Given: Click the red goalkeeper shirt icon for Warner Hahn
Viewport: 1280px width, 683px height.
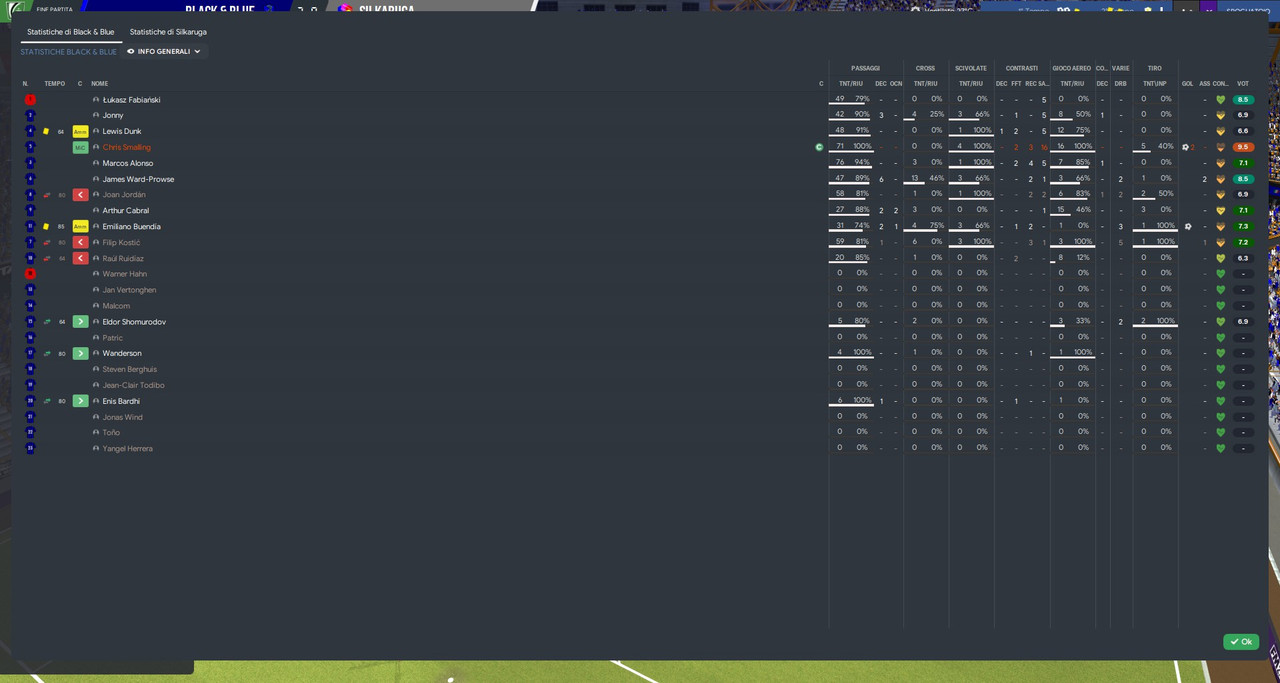Looking at the screenshot, I should tap(30, 274).
